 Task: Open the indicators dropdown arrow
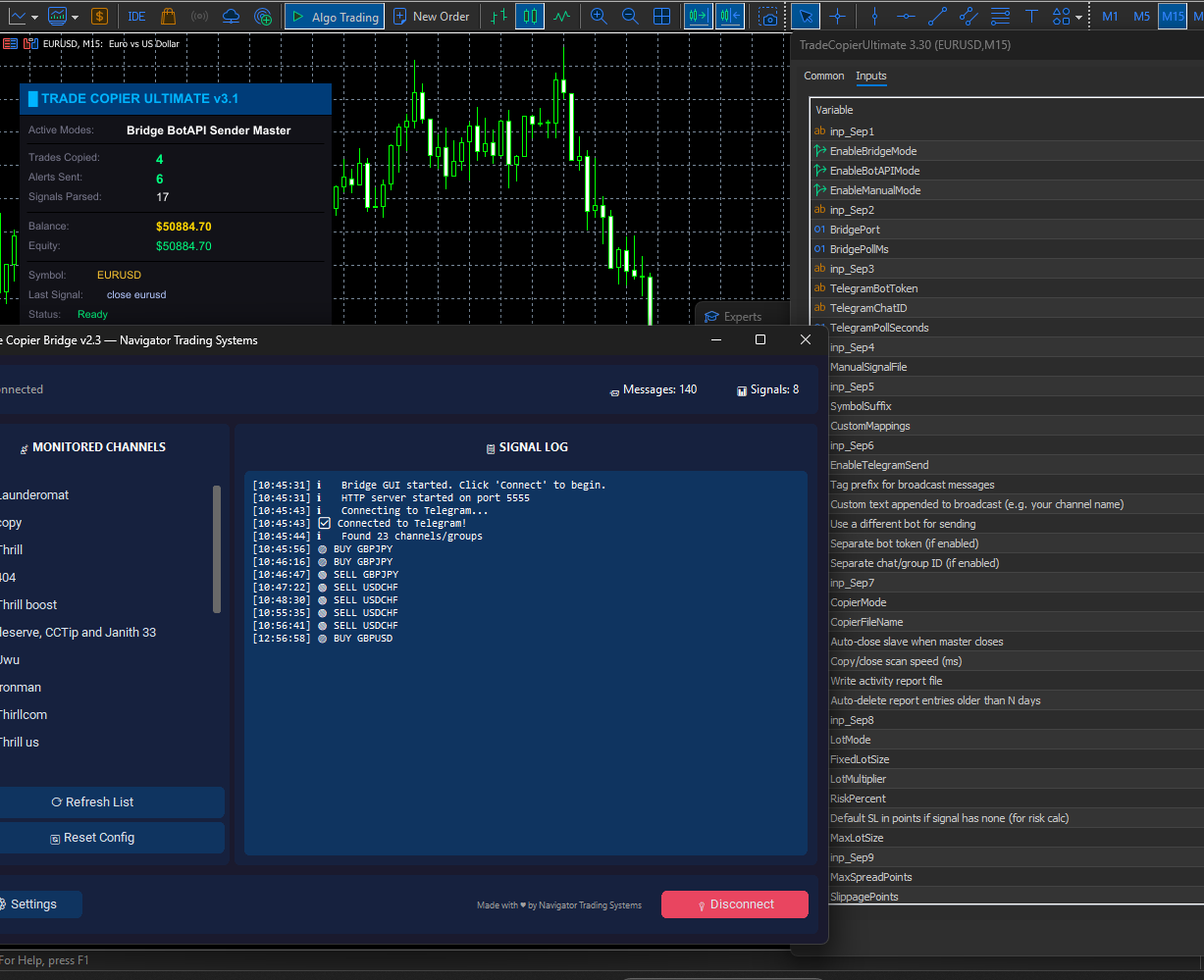pos(76,17)
